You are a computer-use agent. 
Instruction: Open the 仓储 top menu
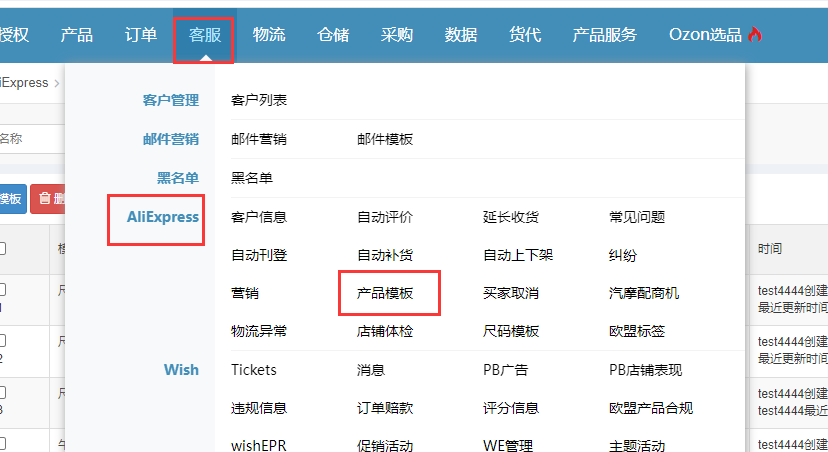(333, 35)
